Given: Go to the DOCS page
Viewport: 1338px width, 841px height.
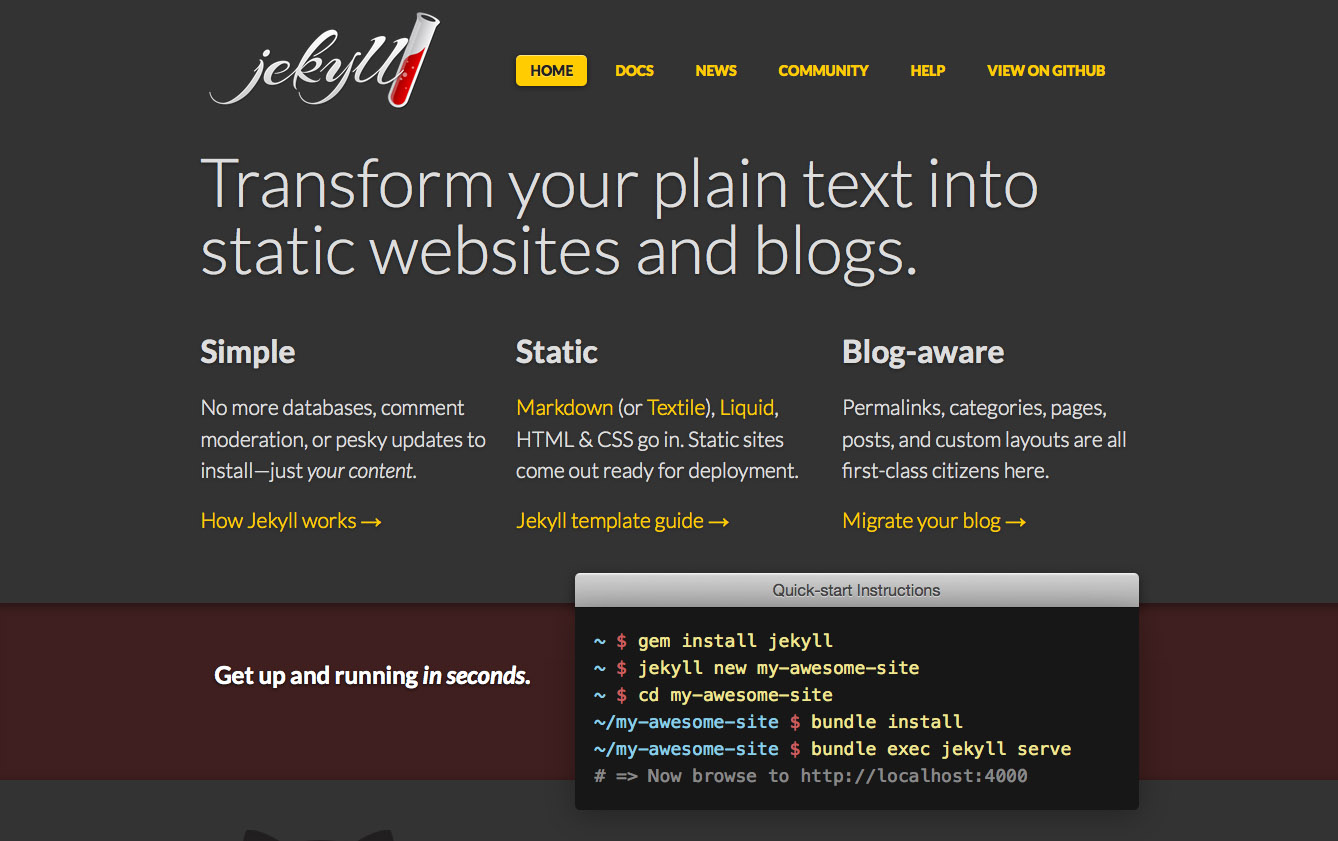Looking at the screenshot, I should tap(634, 71).
